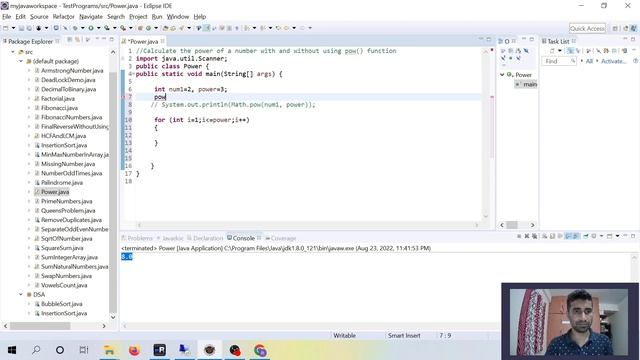This screenshot has height=360, width=640.
Task: Click the All filter link in Task List
Action: [589, 61]
